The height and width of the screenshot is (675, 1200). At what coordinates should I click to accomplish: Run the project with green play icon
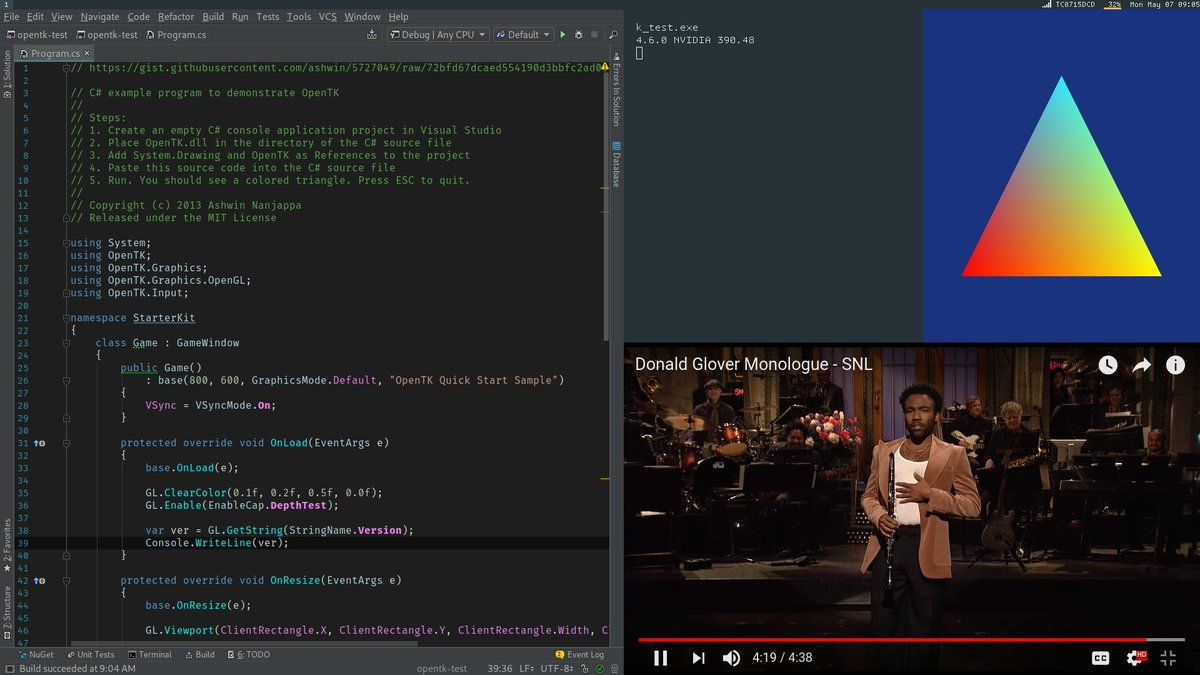pyautogui.click(x=563, y=34)
